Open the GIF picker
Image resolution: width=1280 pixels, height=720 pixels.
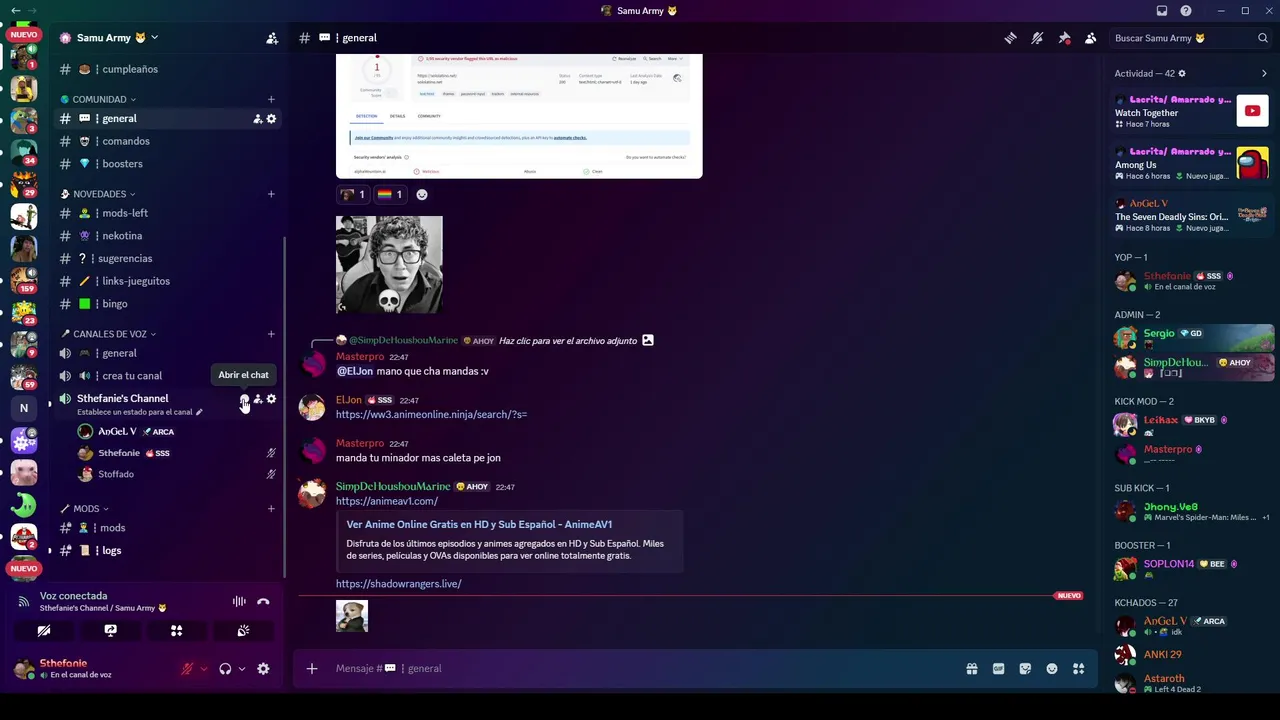coord(998,669)
